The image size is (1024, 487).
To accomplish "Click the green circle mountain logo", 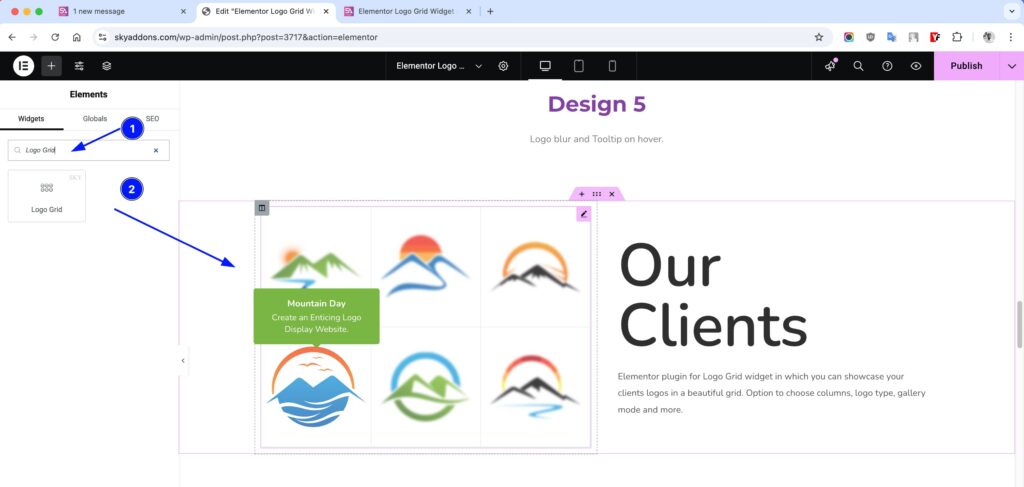I will coord(425,386).
